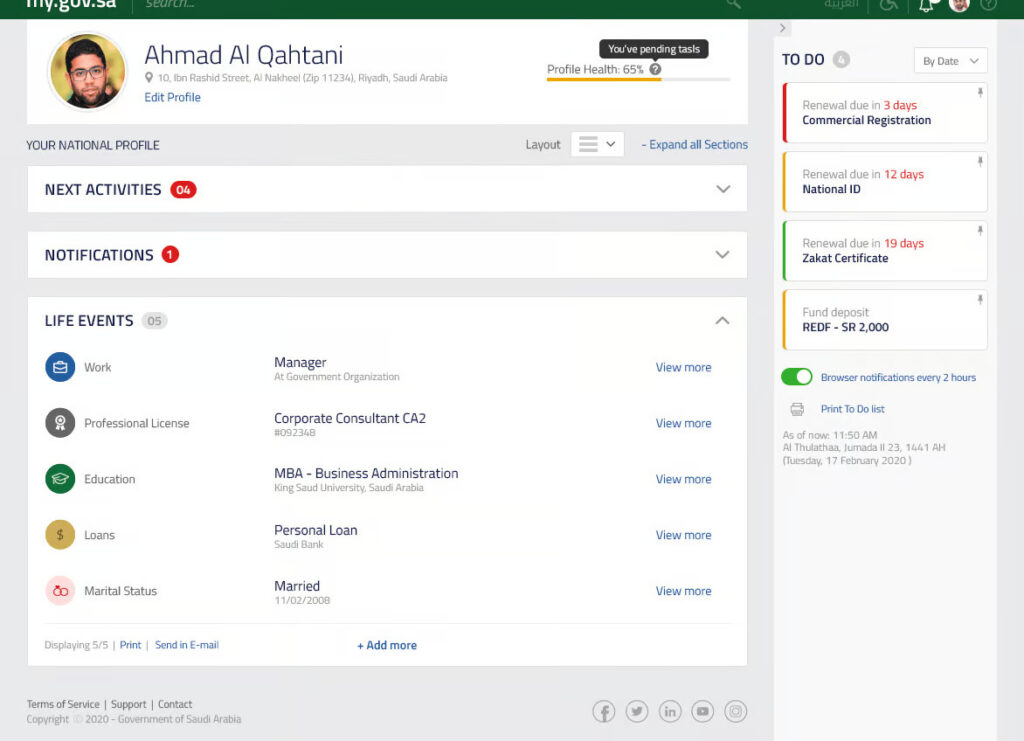Expand the Next Activities section
The width and height of the screenshot is (1024, 741).
[723, 189]
